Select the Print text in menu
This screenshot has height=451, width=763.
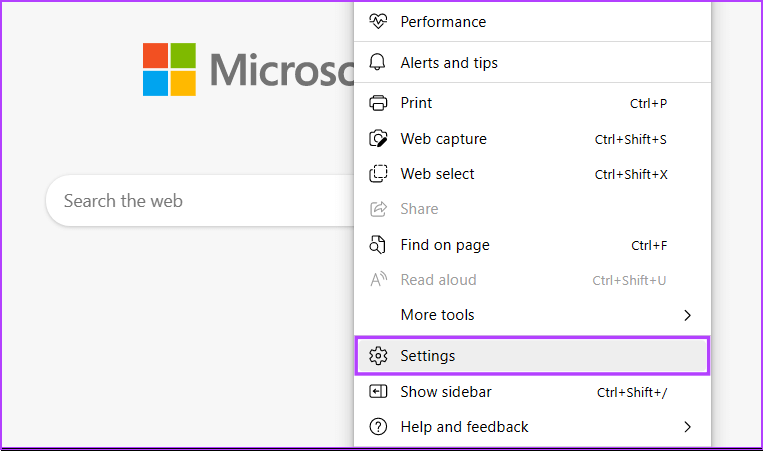416,103
